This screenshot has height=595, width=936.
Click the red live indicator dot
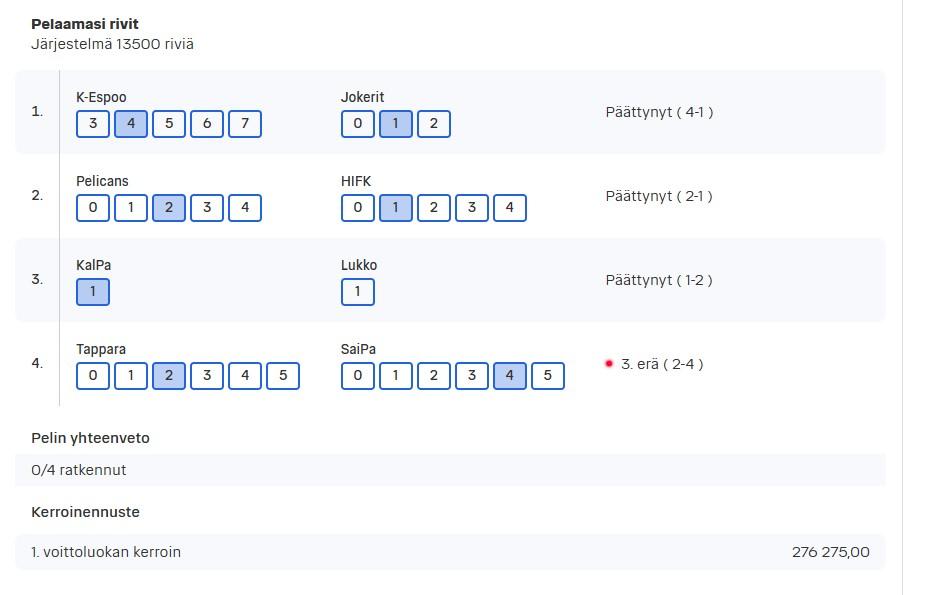click(x=609, y=363)
